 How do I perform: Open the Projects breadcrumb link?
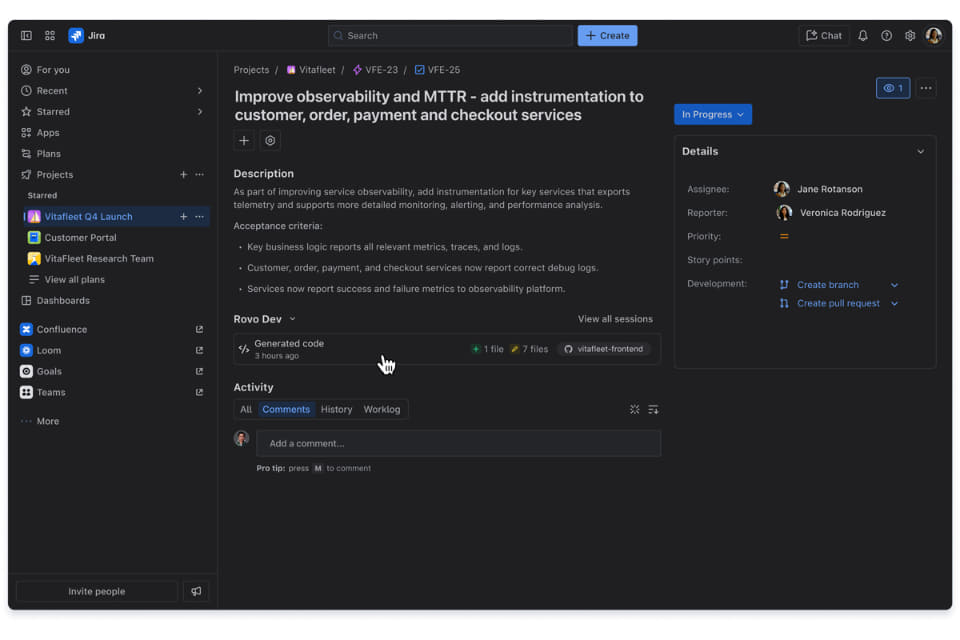pyautogui.click(x=251, y=70)
